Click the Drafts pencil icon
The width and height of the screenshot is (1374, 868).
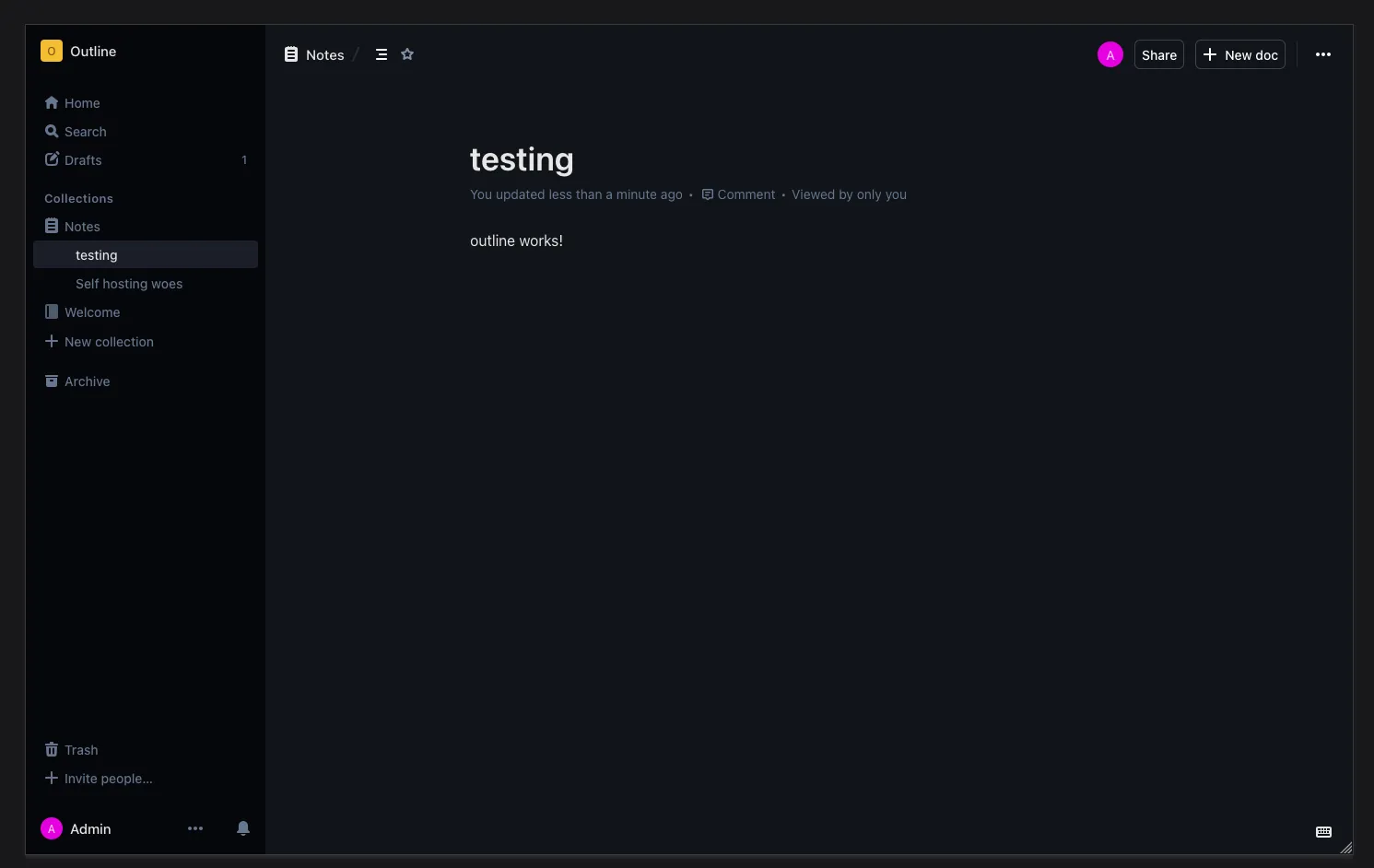(x=52, y=159)
